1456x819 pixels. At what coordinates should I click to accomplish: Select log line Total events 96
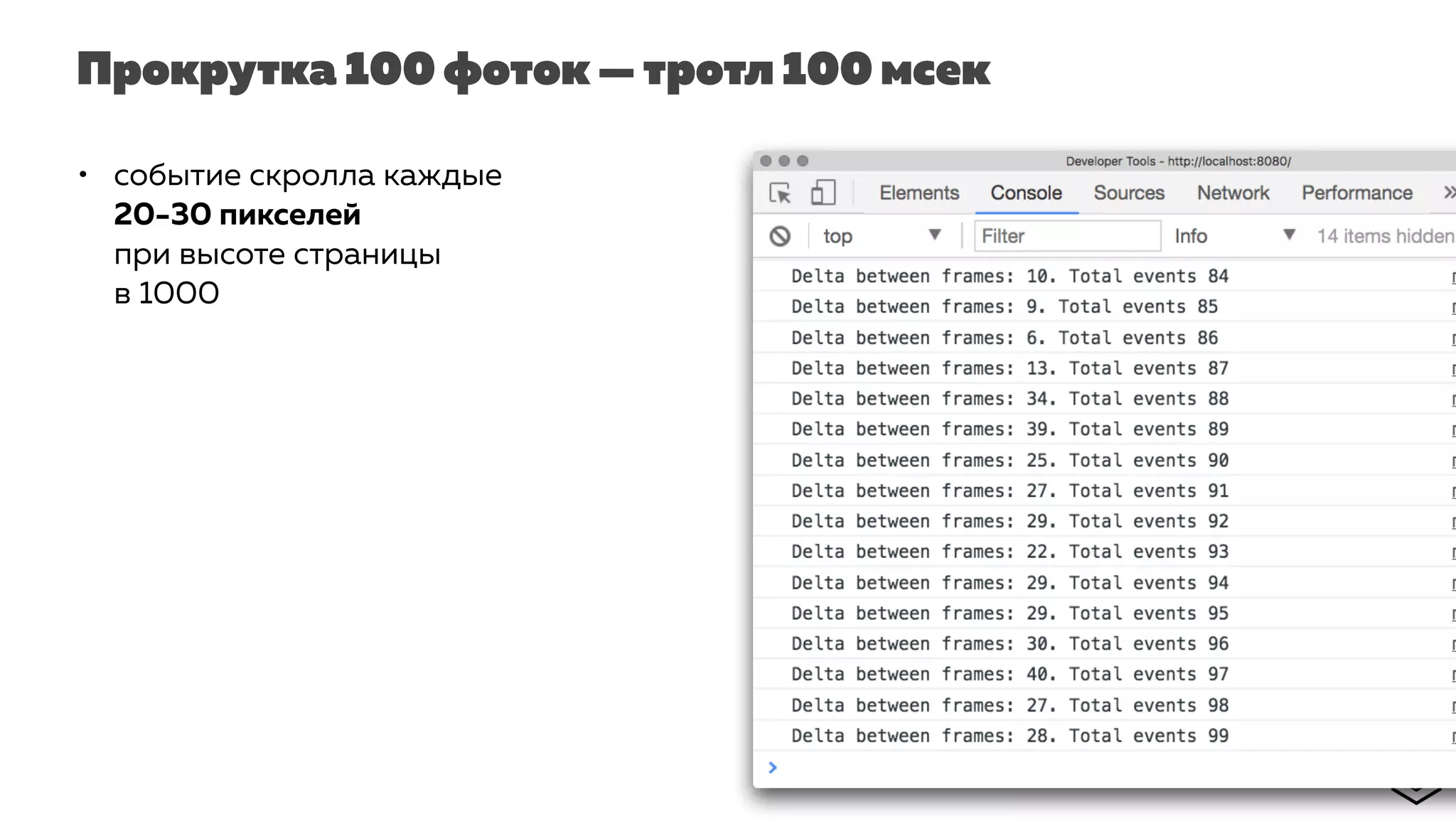[x=1103, y=644]
